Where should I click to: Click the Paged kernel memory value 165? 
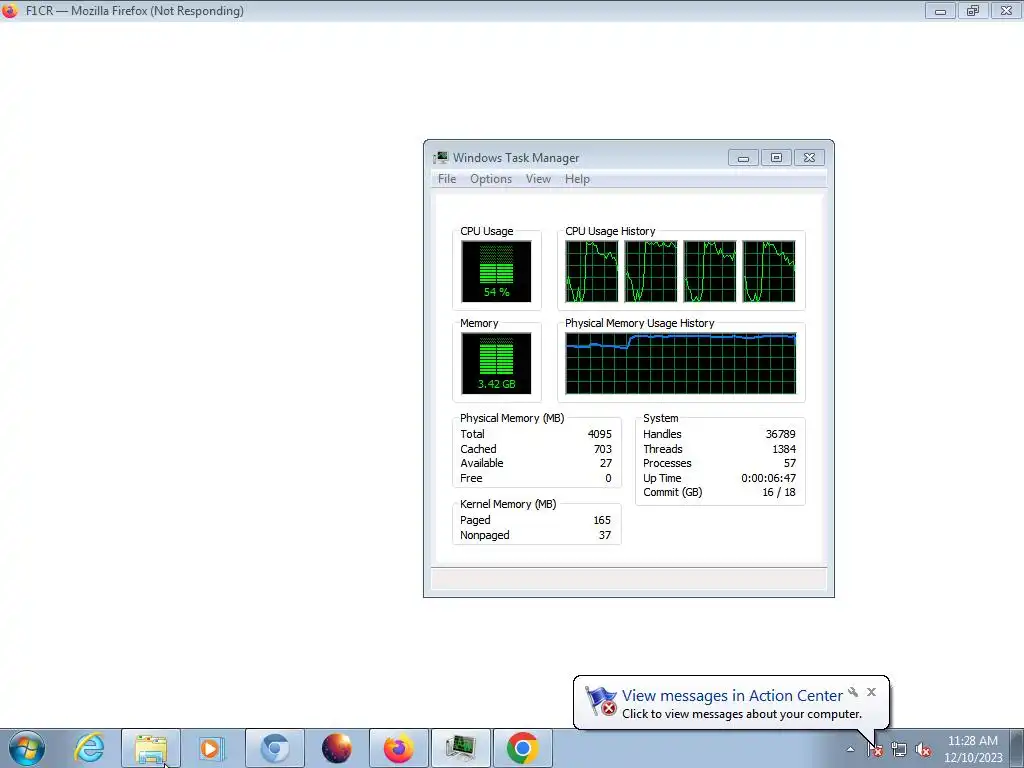pos(602,520)
